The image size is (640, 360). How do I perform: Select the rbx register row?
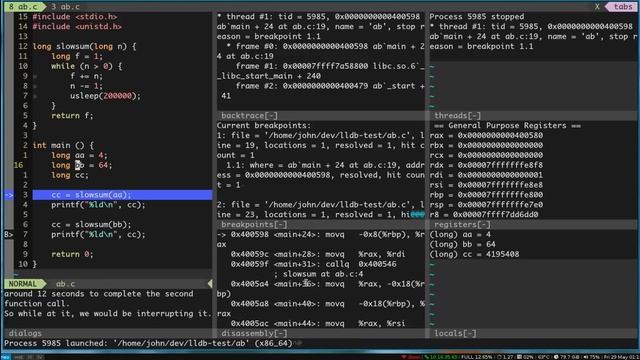[x=486, y=145]
